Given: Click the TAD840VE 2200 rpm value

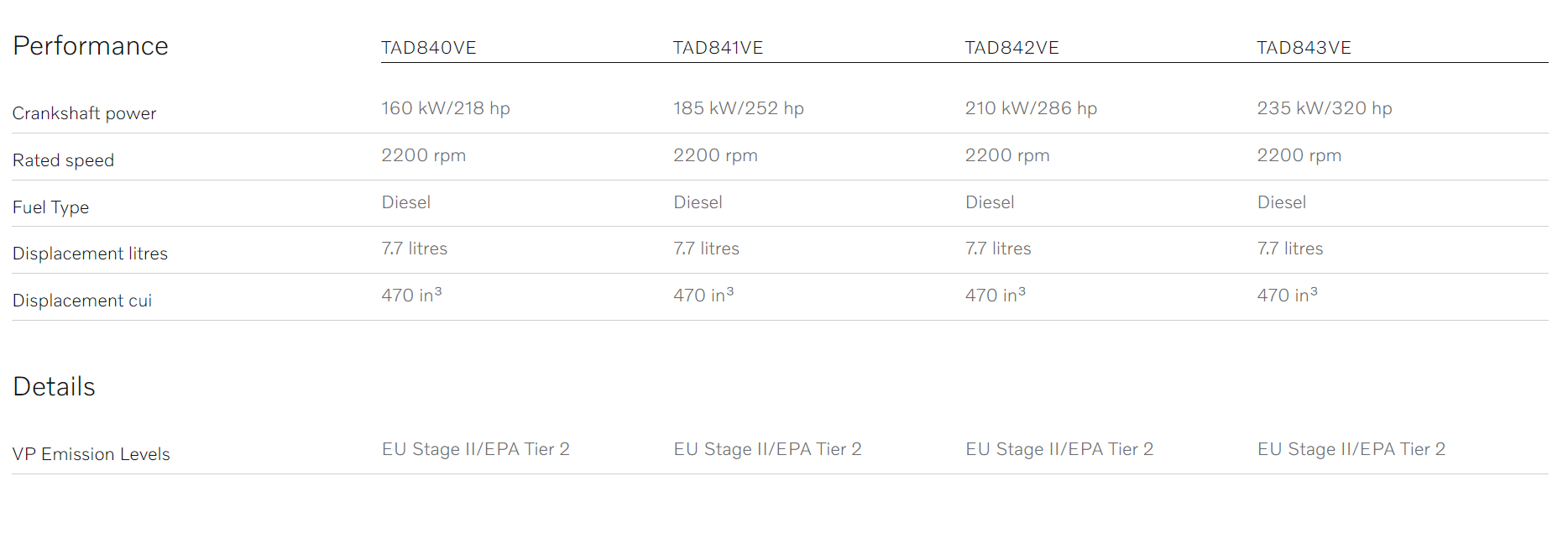Looking at the screenshot, I should pos(423,155).
